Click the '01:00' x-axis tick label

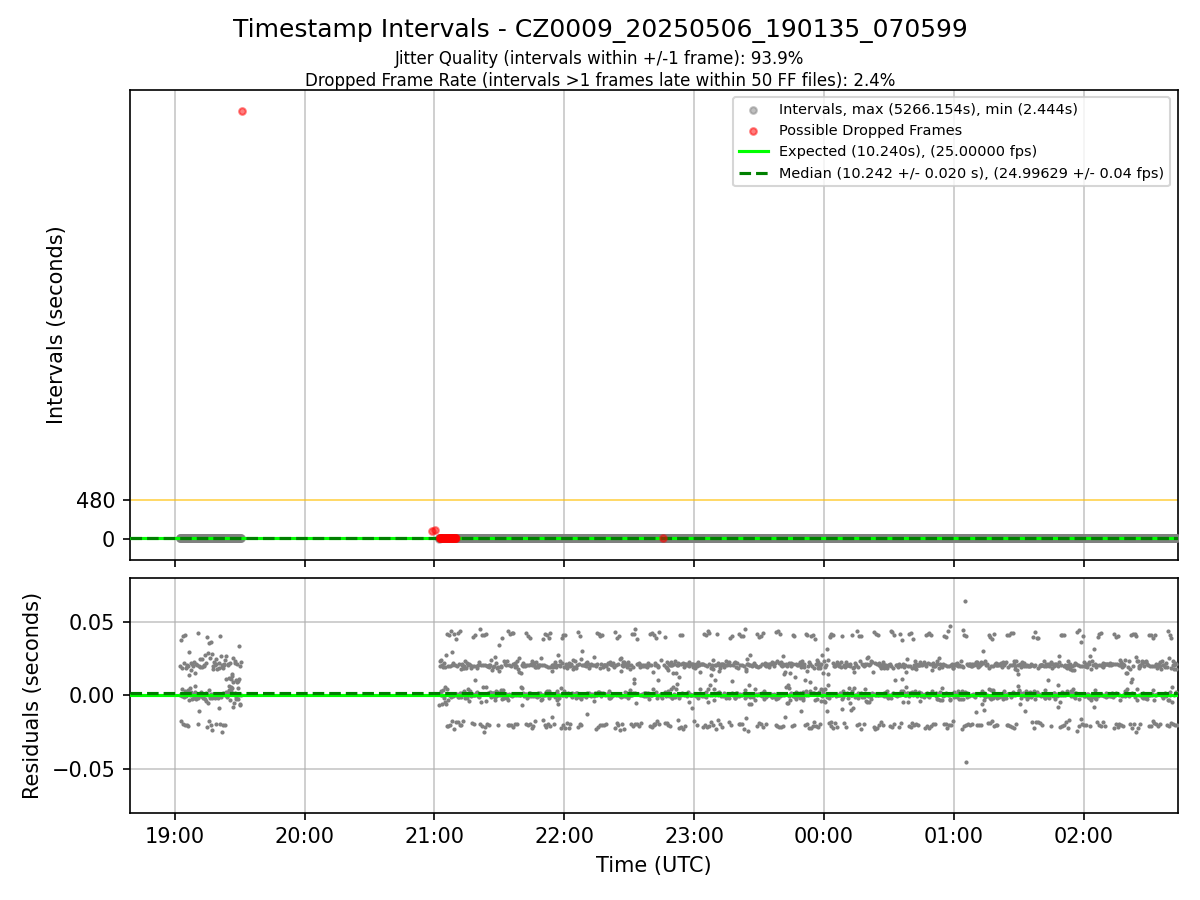point(953,834)
